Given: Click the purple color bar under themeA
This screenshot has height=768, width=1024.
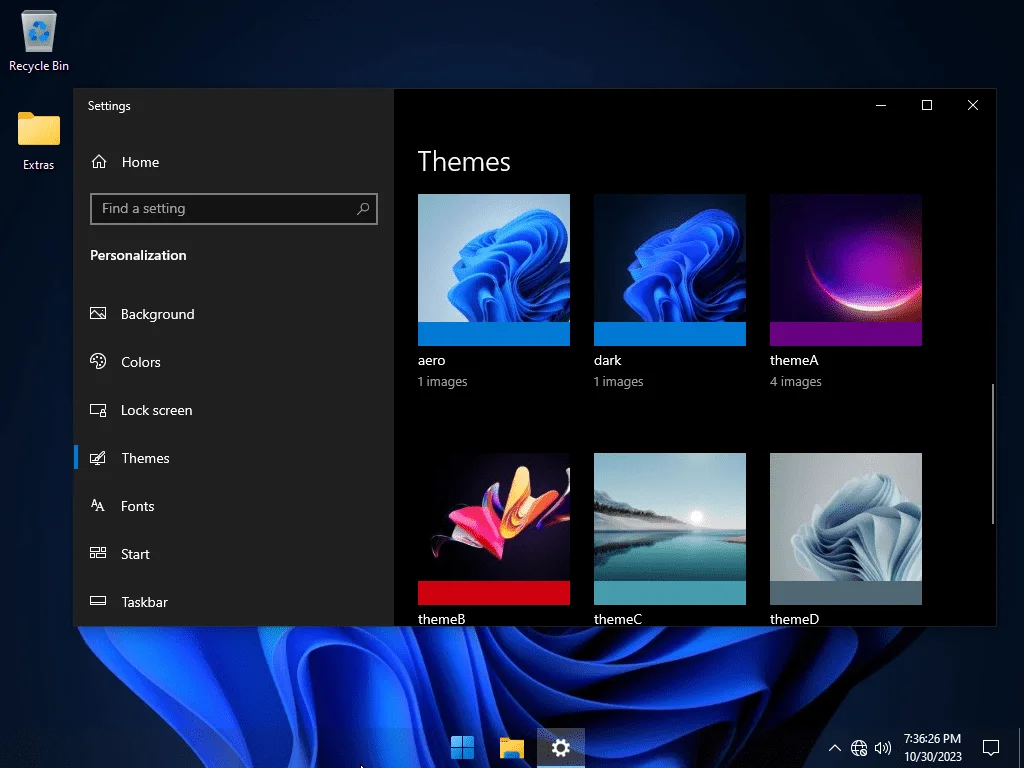Looking at the screenshot, I should click(846, 334).
